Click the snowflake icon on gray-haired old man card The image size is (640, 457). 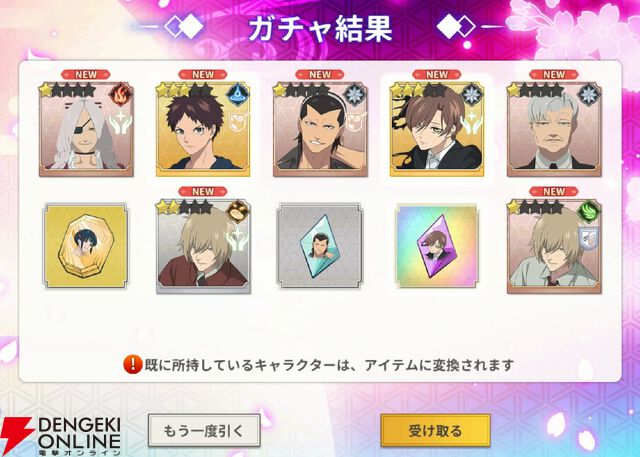(589, 95)
